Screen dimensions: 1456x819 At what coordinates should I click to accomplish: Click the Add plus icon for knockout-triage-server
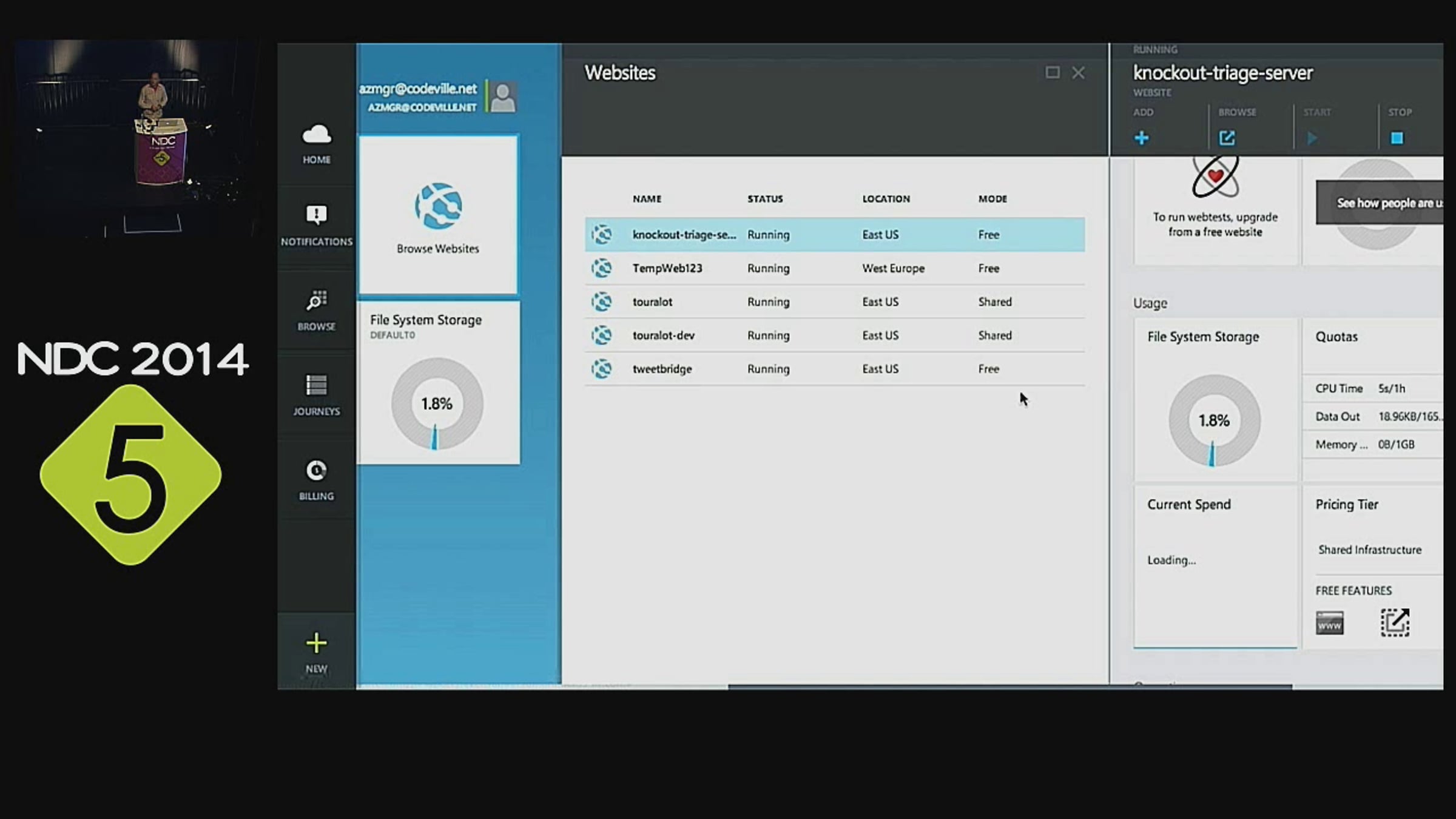[1142, 138]
